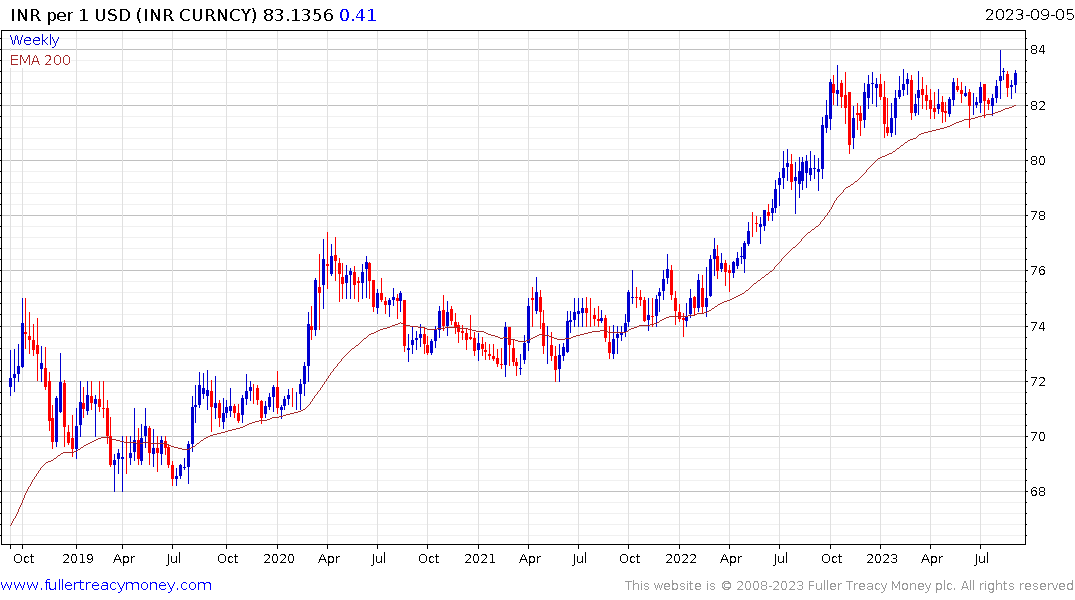Click the 74 price axis label

1037,326
